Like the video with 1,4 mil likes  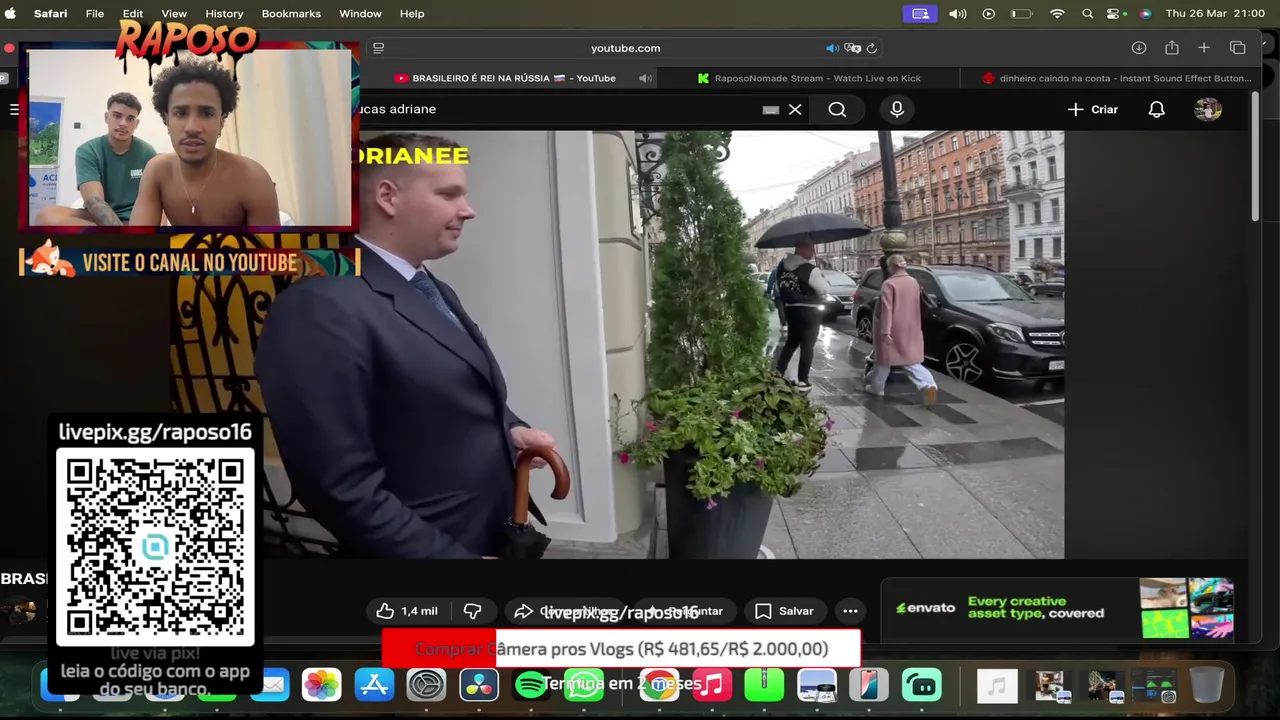(x=408, y=611)
